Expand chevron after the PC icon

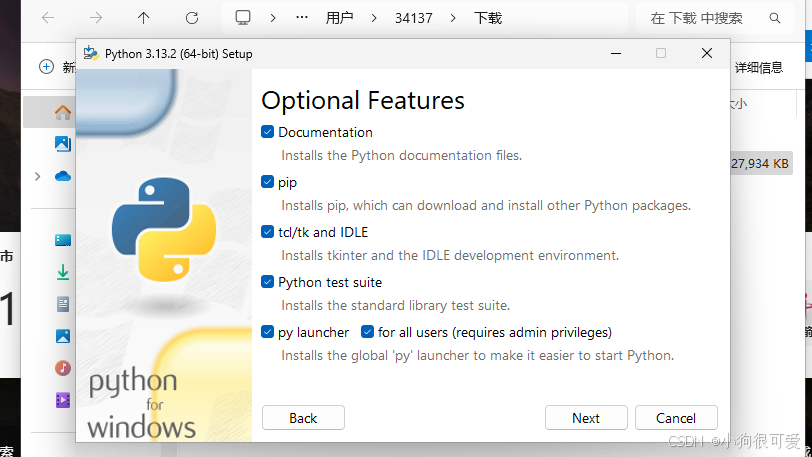pyautogui.click(x=273, y=18)
